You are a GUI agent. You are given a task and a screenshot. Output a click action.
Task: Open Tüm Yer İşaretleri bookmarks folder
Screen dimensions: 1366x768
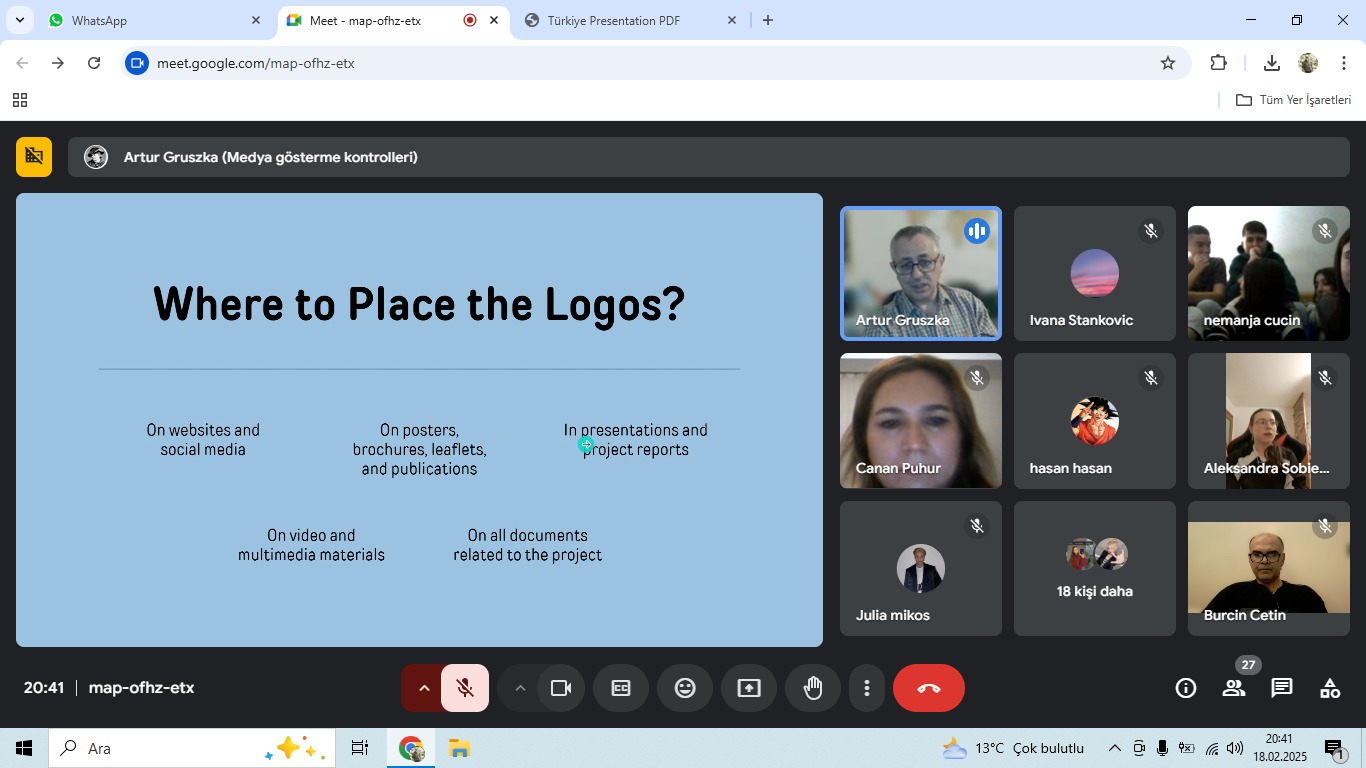pyautogui.click(x=1294, y=100)
